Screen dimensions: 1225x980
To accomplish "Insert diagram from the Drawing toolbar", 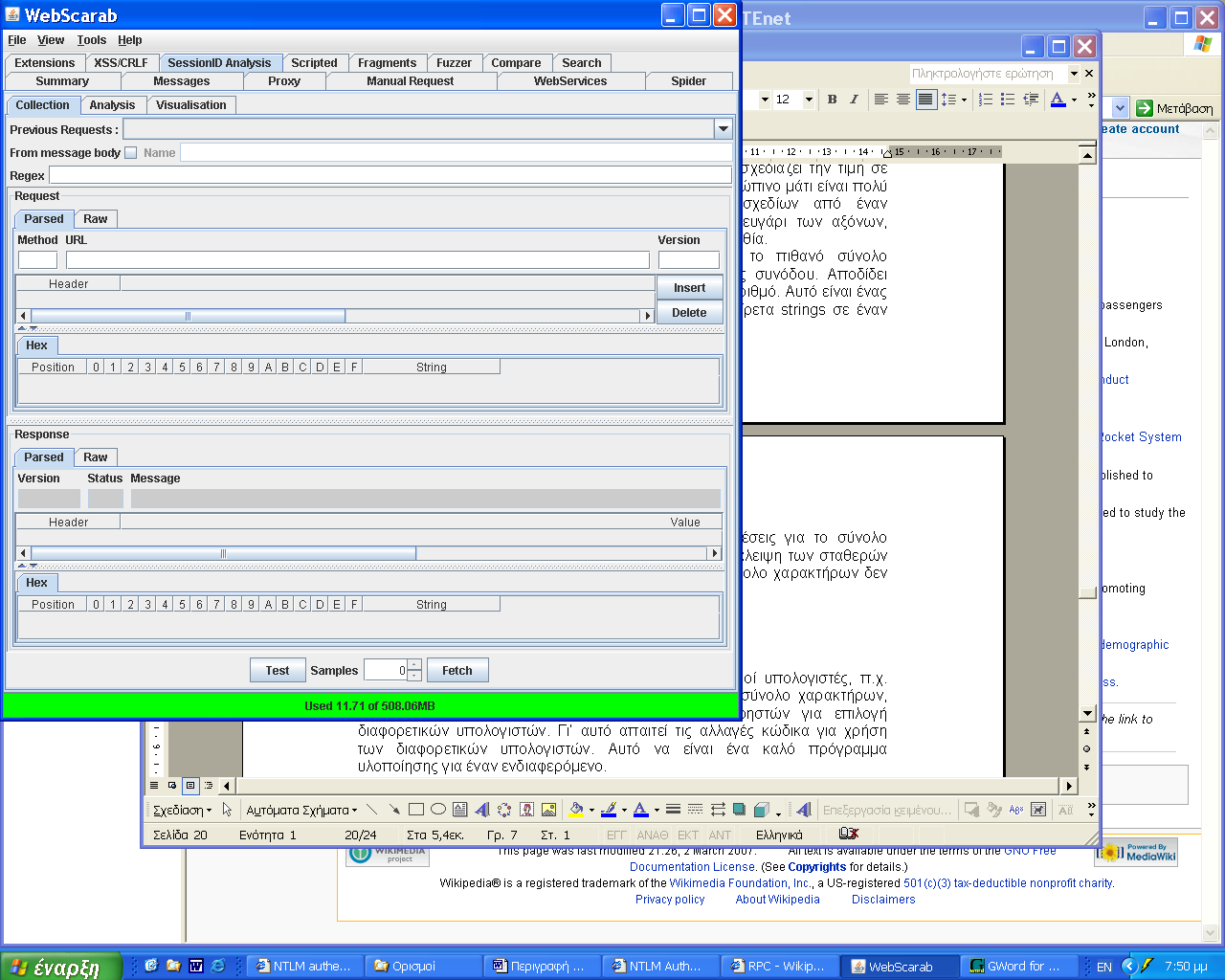I will (x=504, y=810).
